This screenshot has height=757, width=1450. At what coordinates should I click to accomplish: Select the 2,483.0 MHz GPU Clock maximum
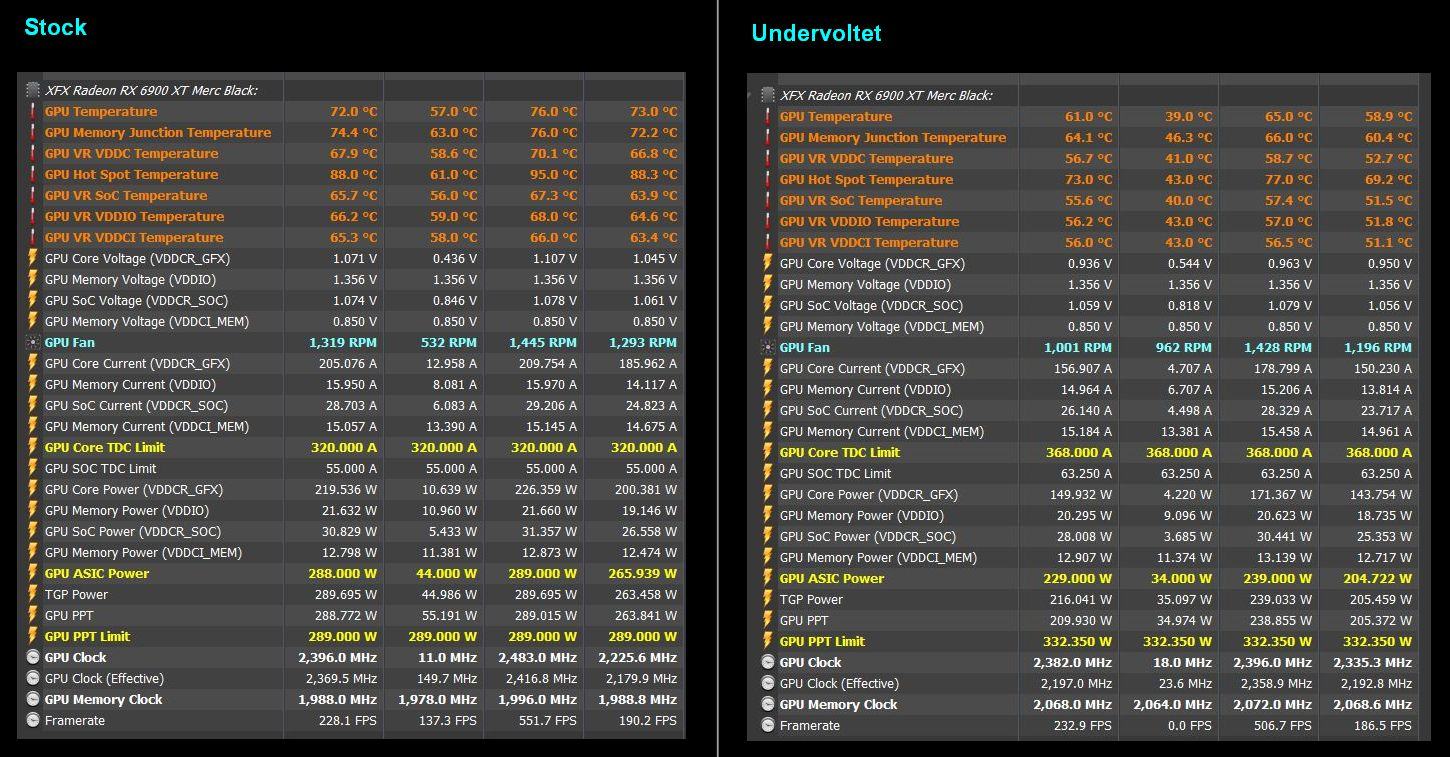click(x=538, y=657)
